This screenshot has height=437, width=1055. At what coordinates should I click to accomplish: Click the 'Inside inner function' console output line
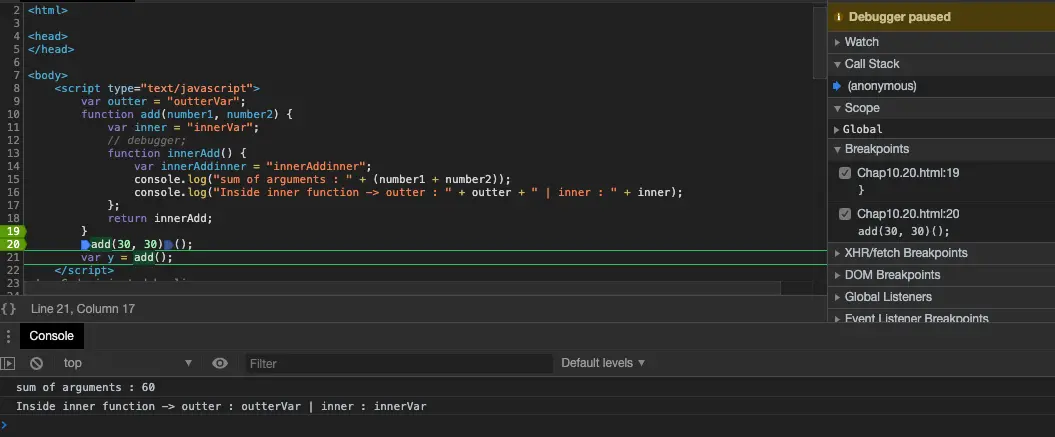point(221,406)
